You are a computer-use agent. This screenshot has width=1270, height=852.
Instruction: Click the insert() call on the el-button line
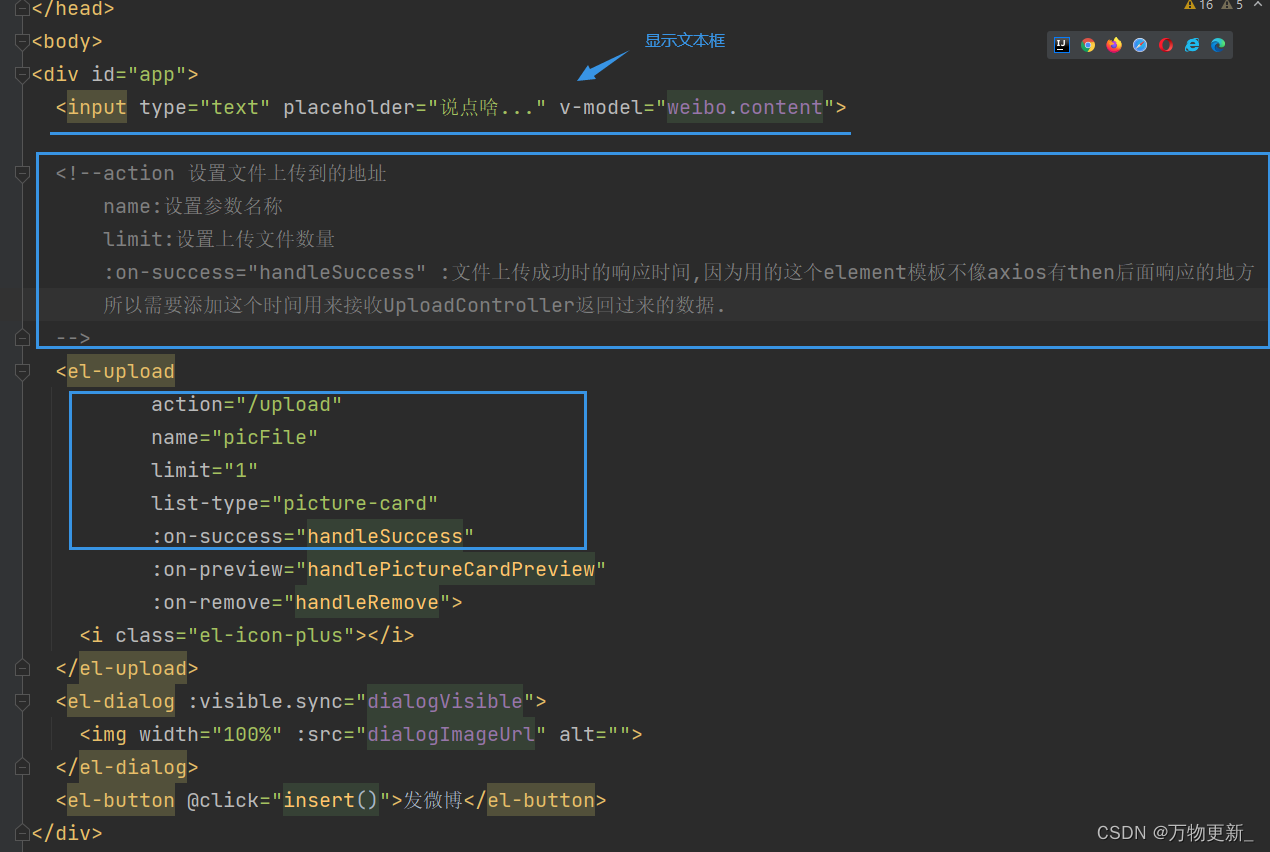330,800
